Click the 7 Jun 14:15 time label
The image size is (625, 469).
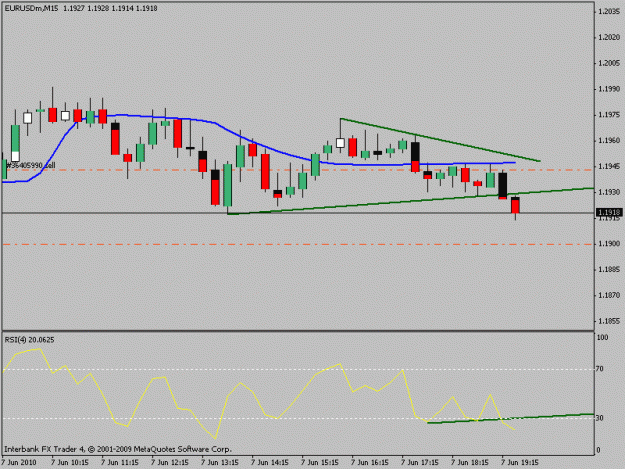click(270, 463)
